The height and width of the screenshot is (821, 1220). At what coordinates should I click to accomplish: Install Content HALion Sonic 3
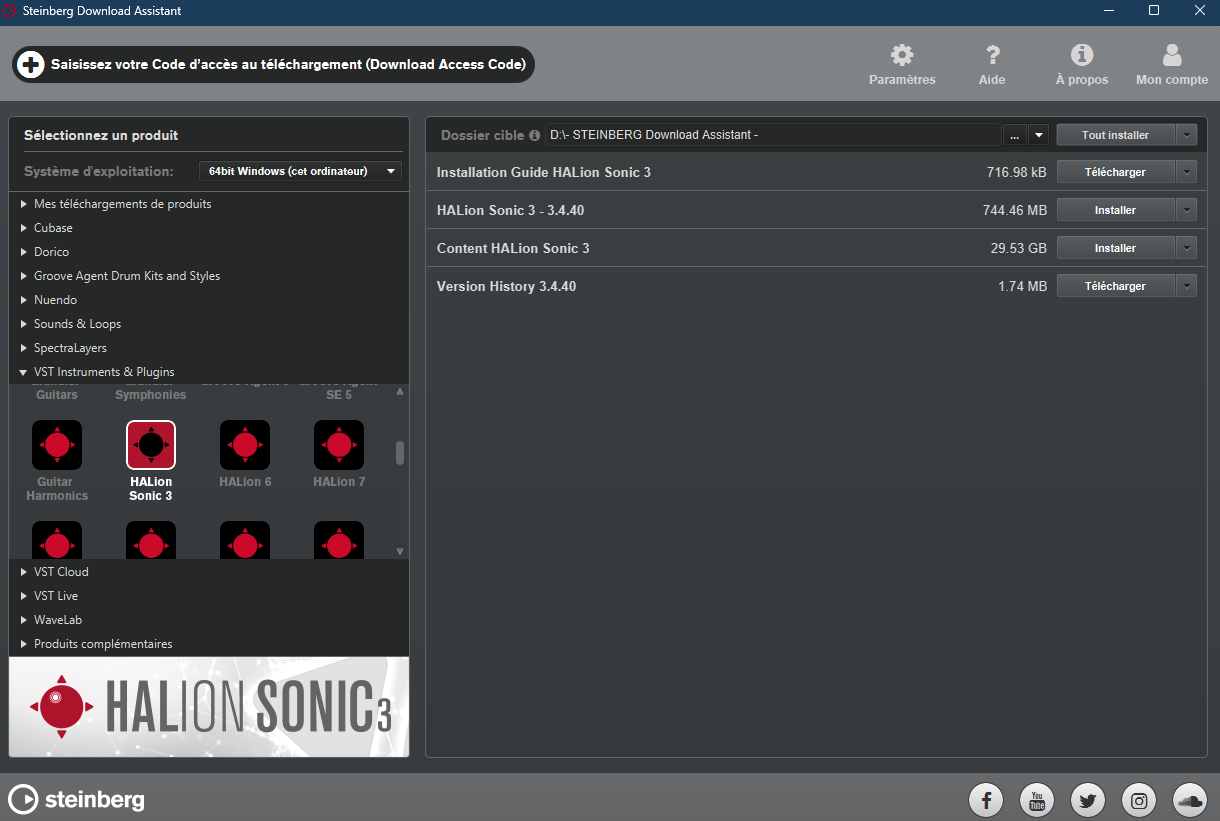coord(1115,248)
